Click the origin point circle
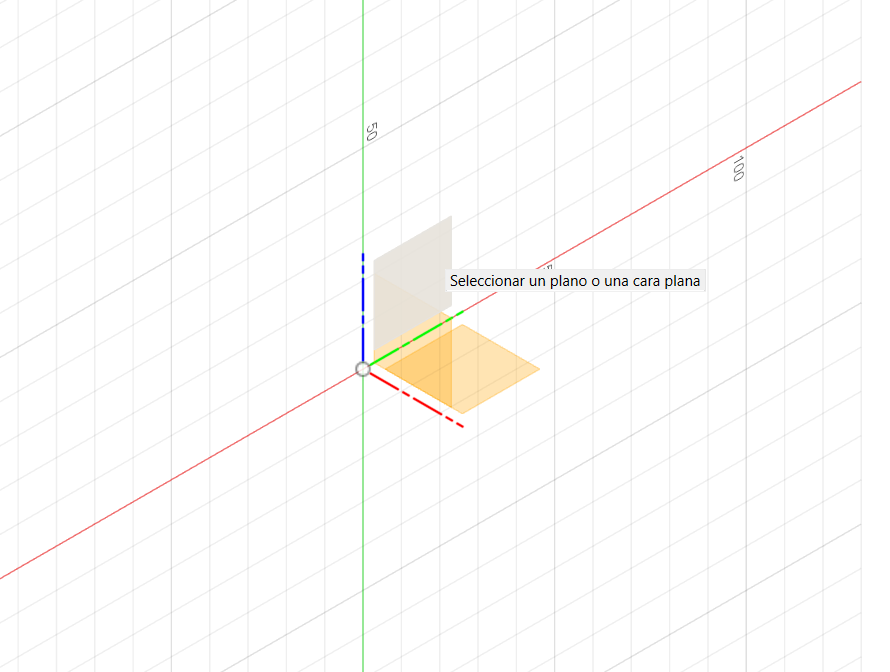 [x=363, y=369]
